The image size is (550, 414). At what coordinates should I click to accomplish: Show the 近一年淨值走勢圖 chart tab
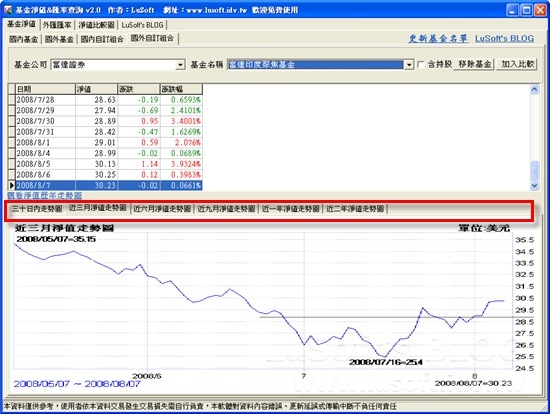[x=290, y=209]
